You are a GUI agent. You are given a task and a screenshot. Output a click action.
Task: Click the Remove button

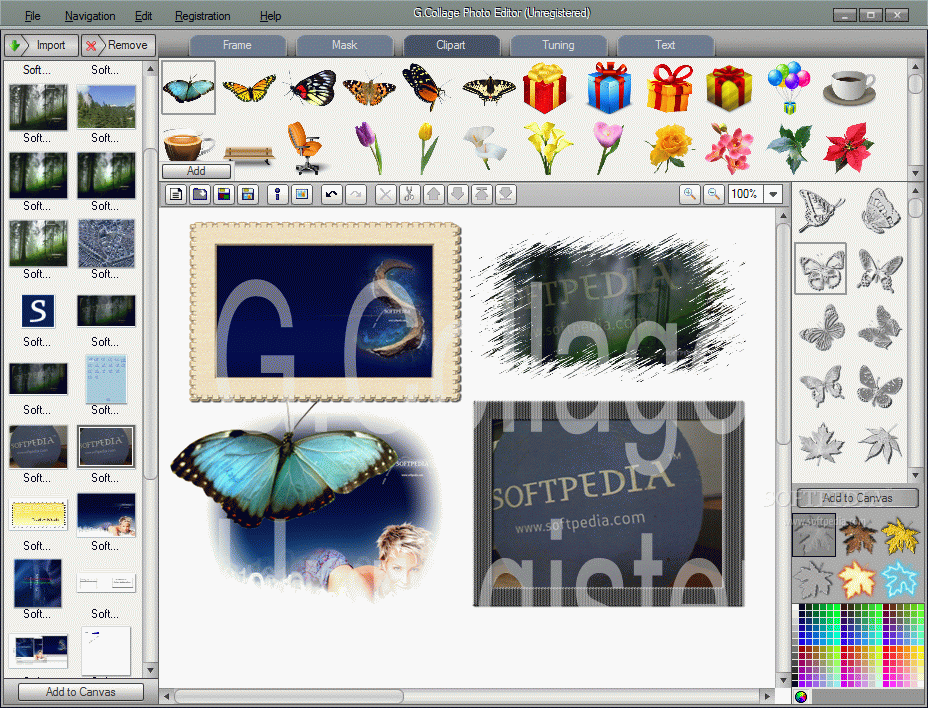(118, 45)
